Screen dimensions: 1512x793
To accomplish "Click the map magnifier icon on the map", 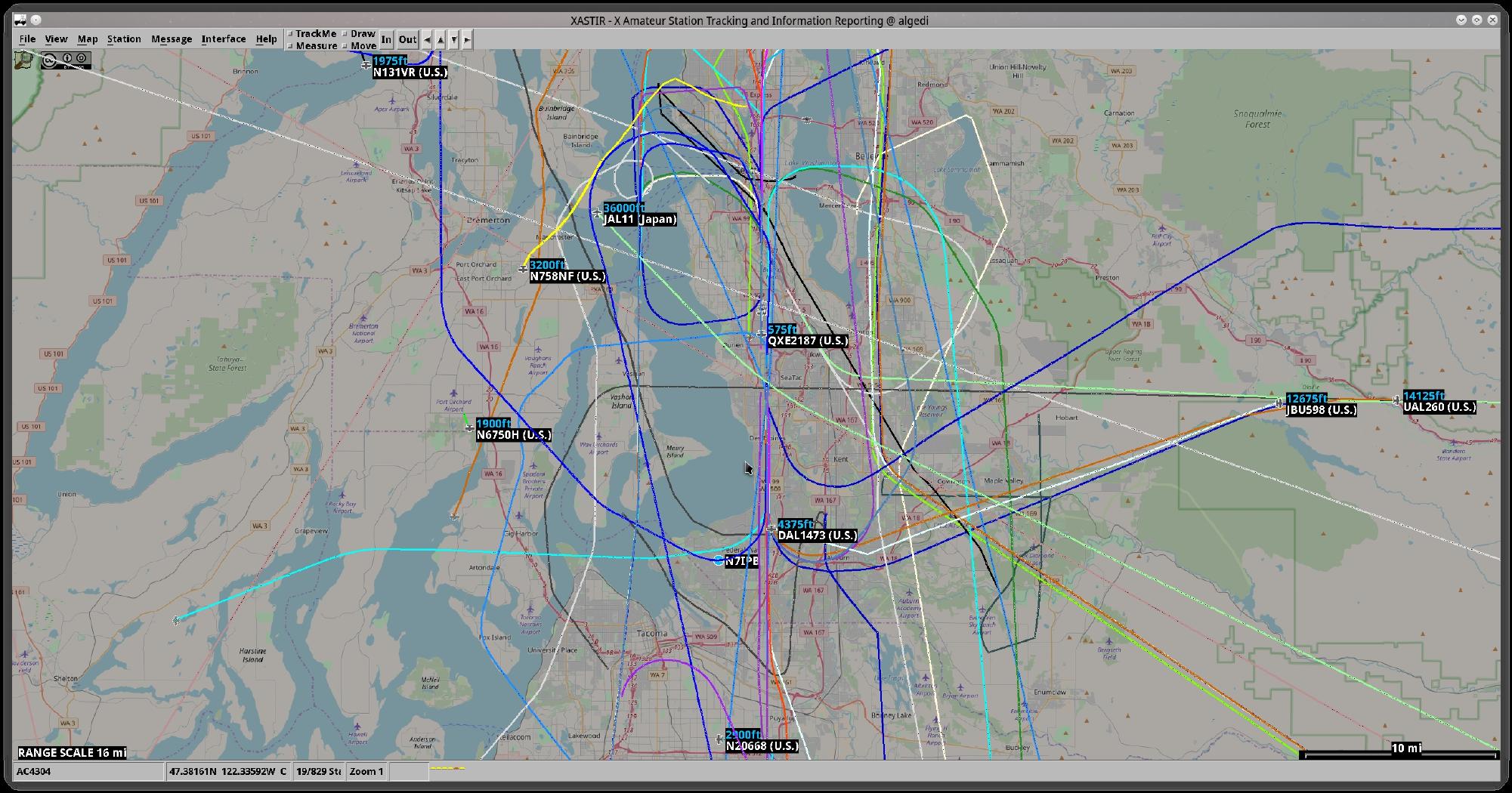I will (25, 59).
